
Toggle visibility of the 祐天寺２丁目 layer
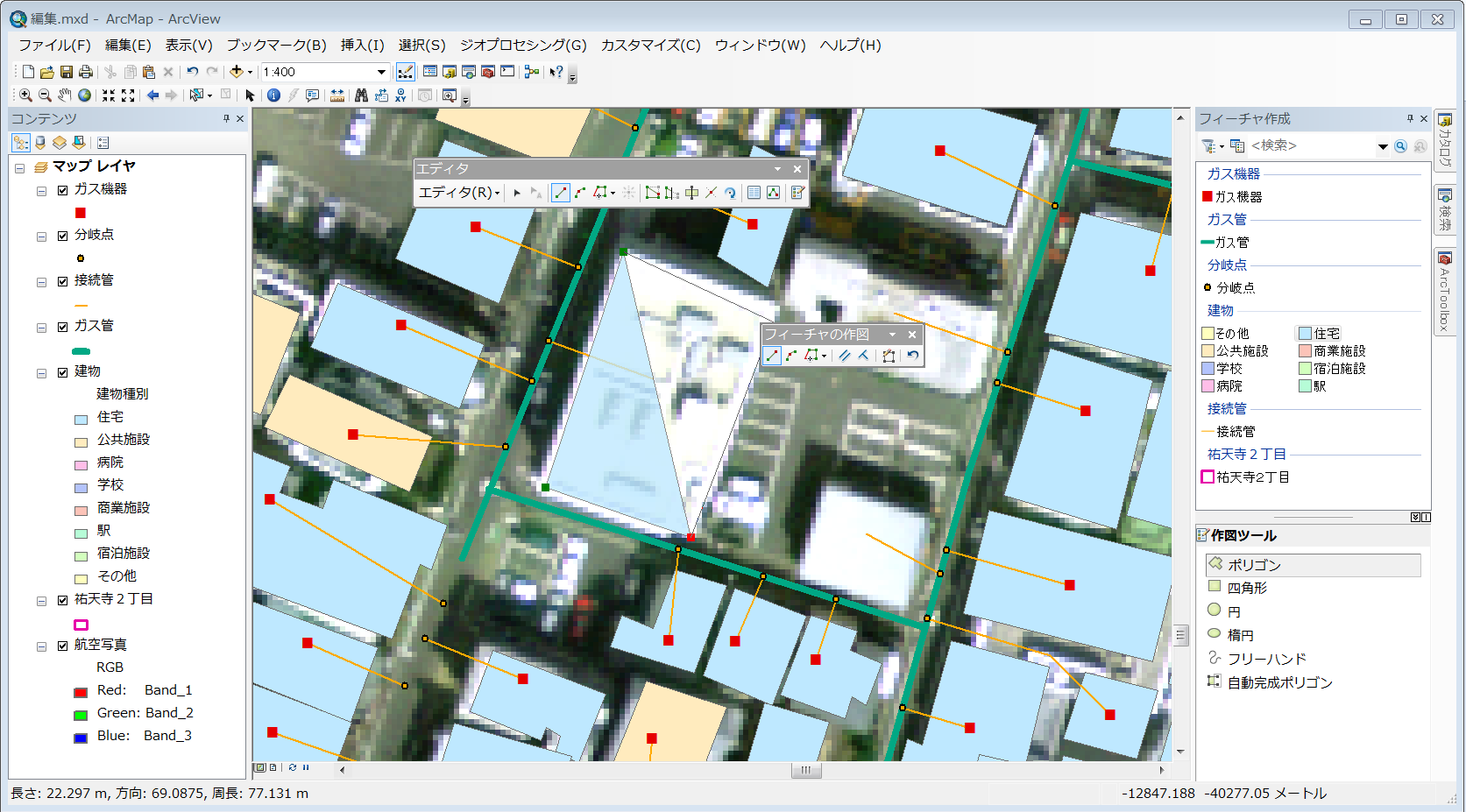click(62, 600)
